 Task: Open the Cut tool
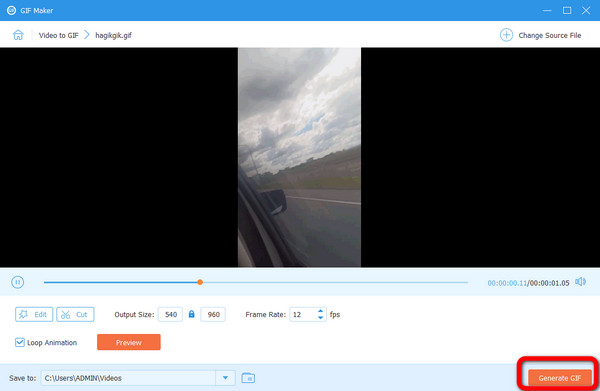(75, 314)
